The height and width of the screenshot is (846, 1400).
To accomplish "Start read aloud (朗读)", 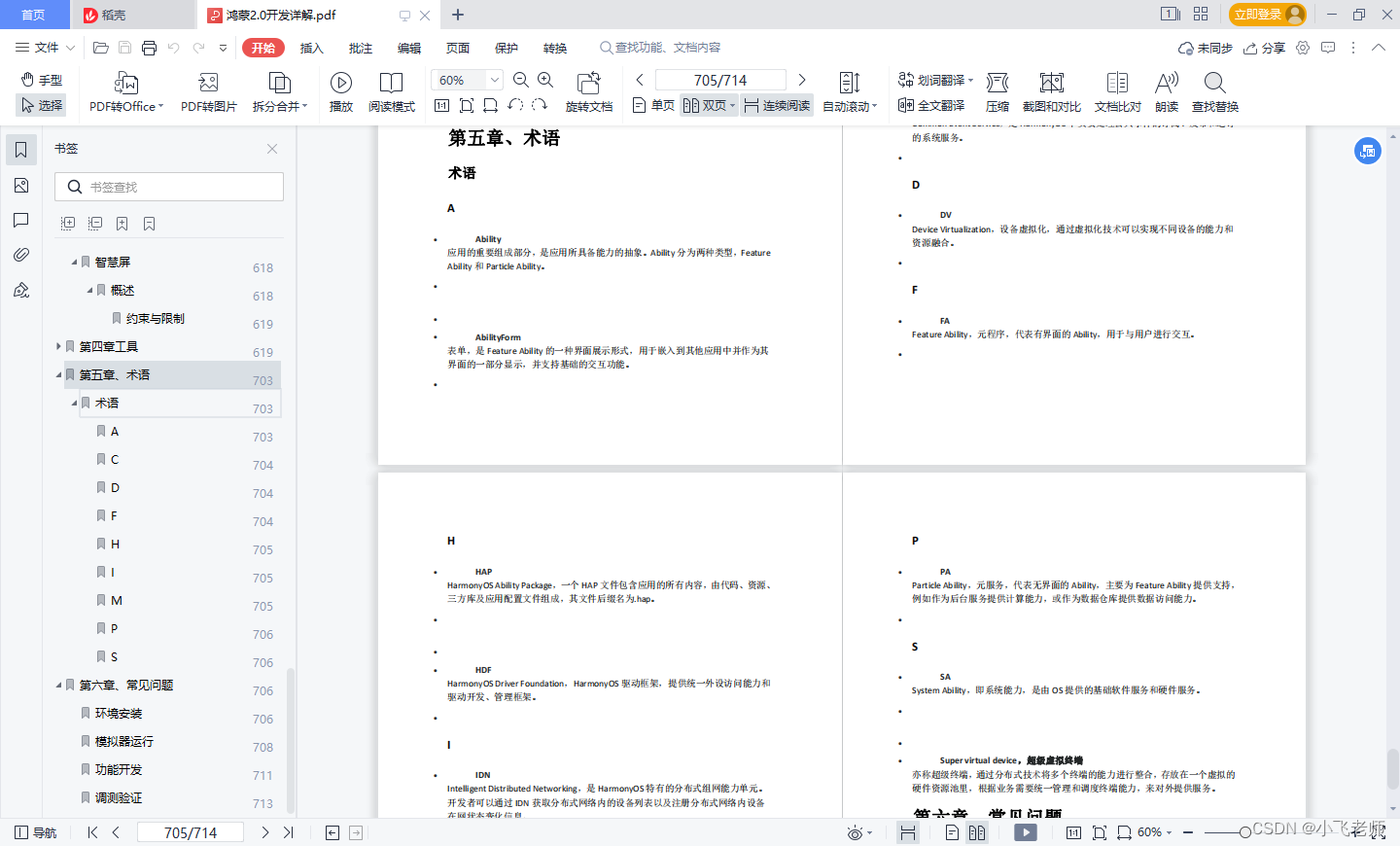I will pos(1167,92).
